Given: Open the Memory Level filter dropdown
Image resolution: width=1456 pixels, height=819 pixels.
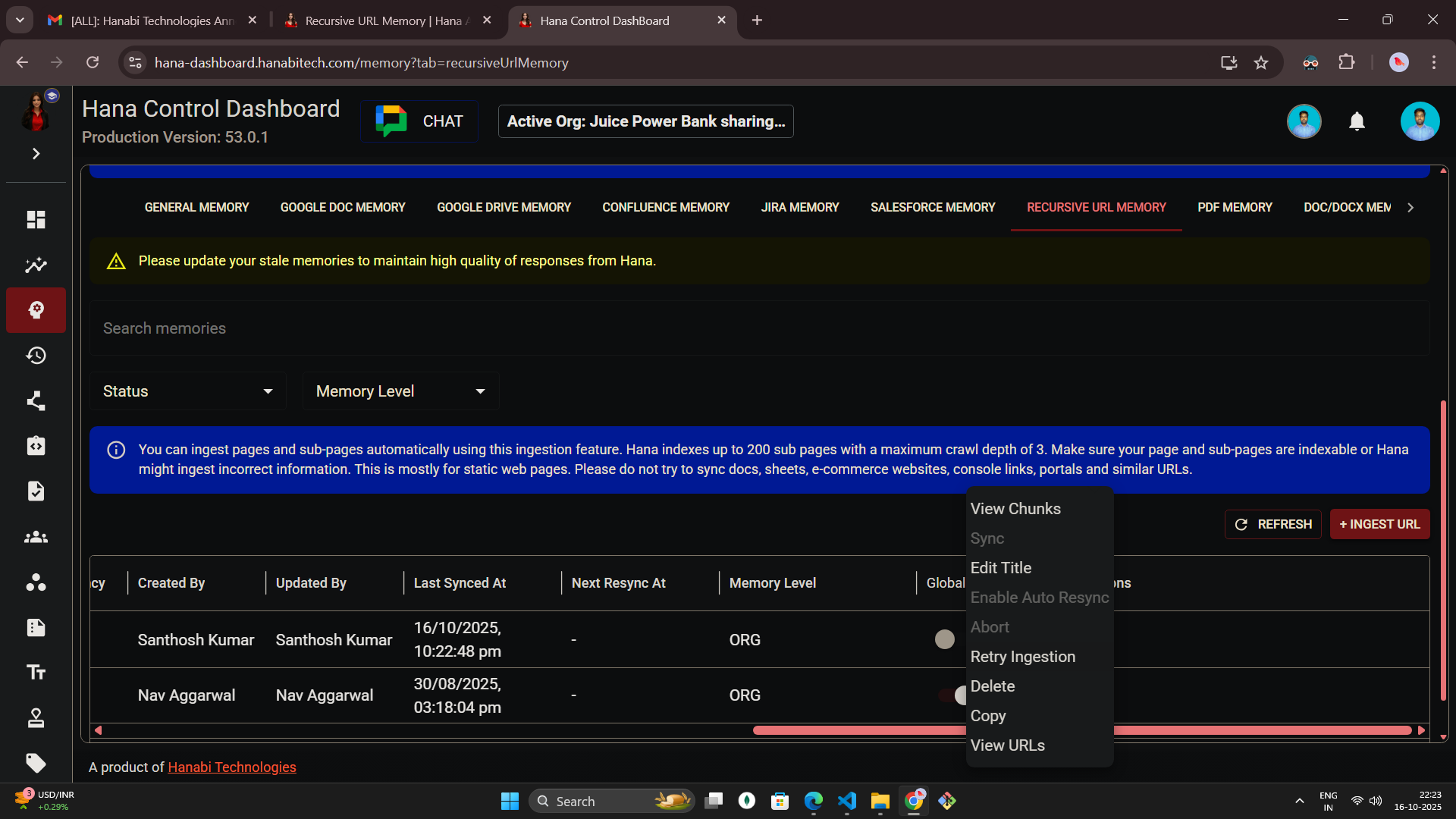Looking at the screenshot, I should (400, 391).
